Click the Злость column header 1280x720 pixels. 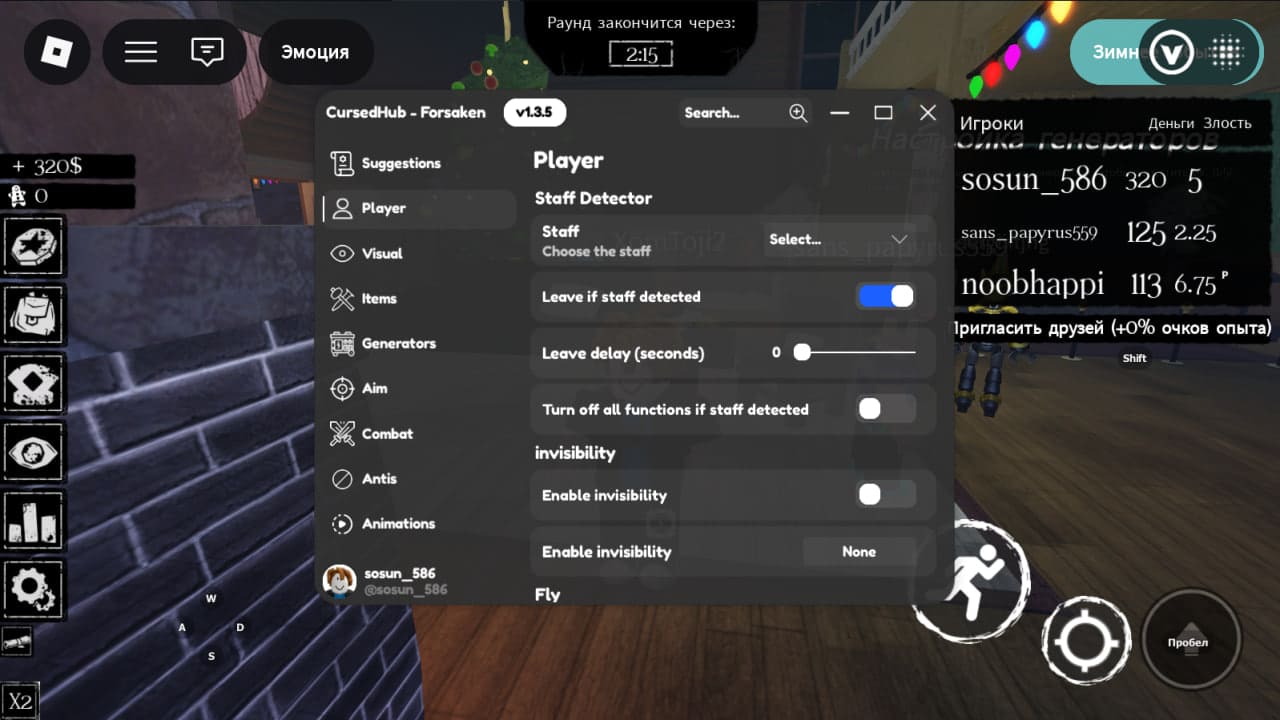1227,123
